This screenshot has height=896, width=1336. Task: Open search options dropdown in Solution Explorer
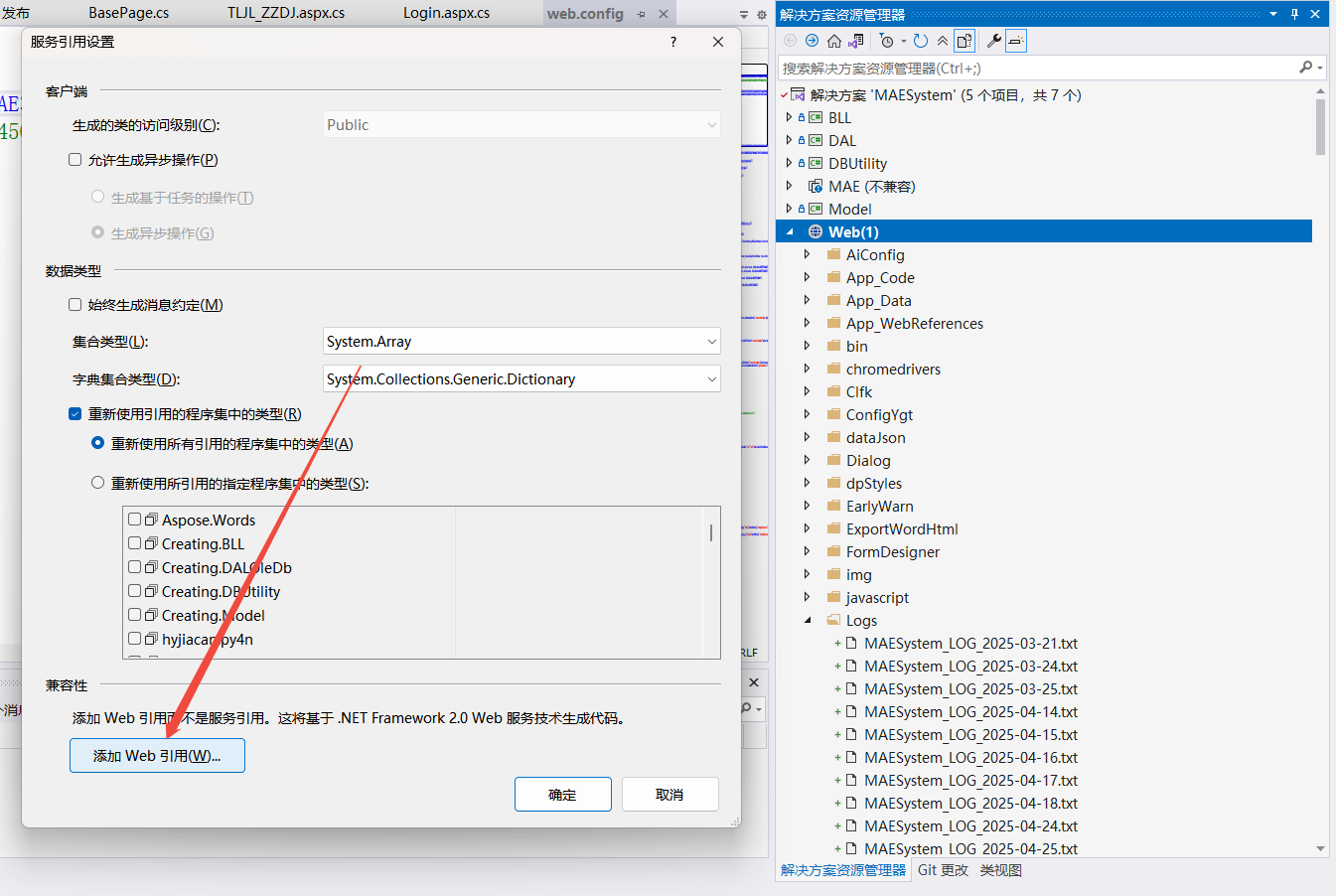[1320, 68]
